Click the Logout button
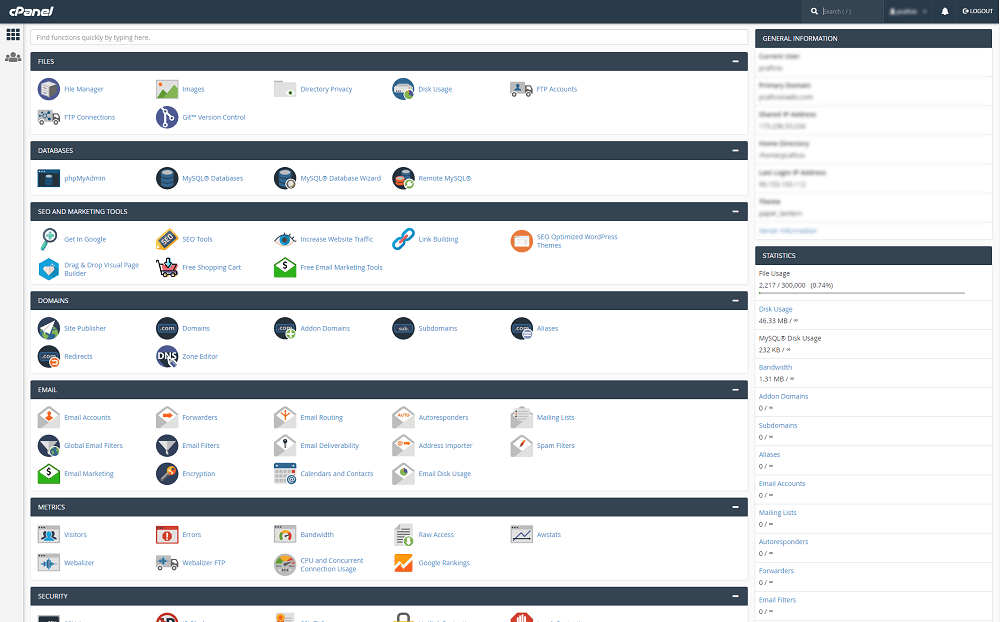Viewport: 1000px width, 622px height. pos(977,11)
